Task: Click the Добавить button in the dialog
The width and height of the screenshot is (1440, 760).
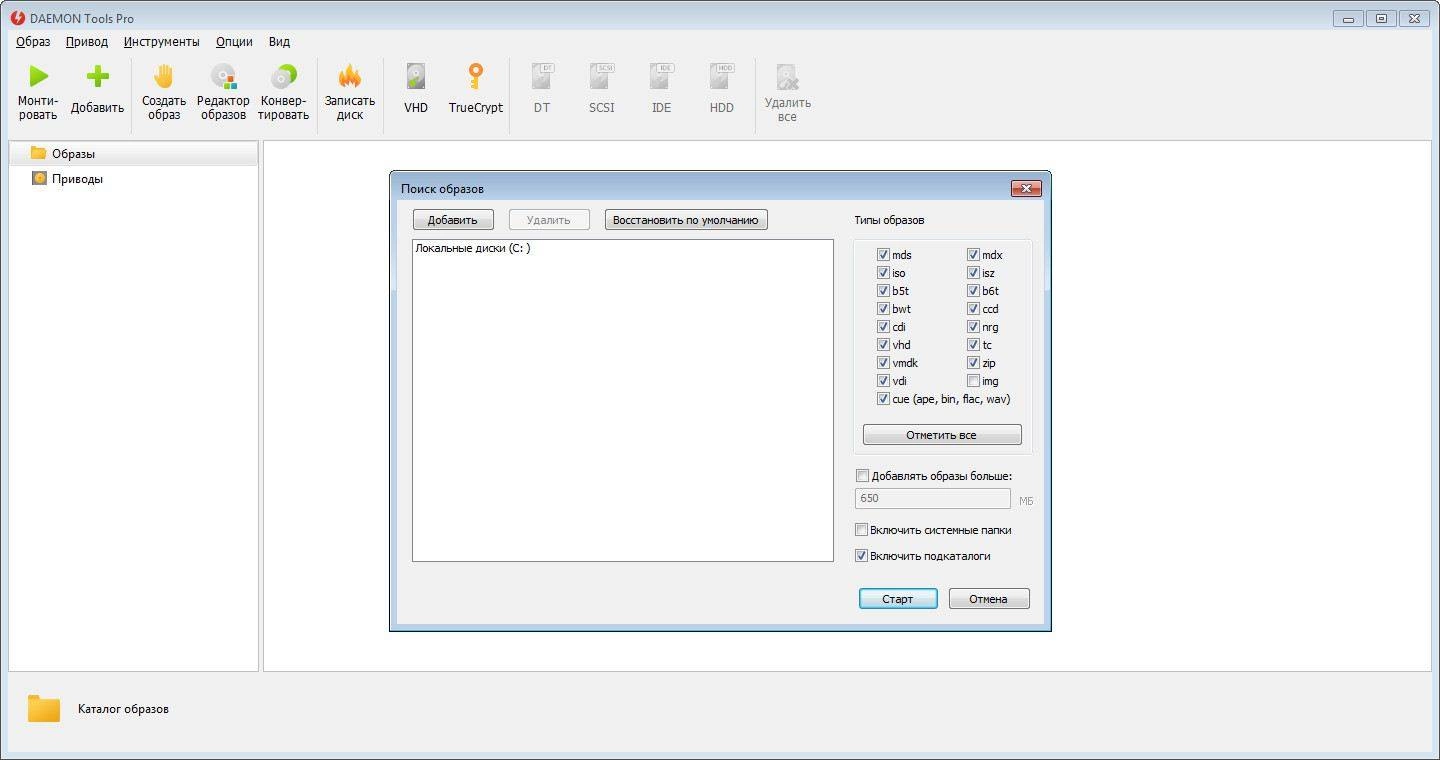Action: click(453, 220)
